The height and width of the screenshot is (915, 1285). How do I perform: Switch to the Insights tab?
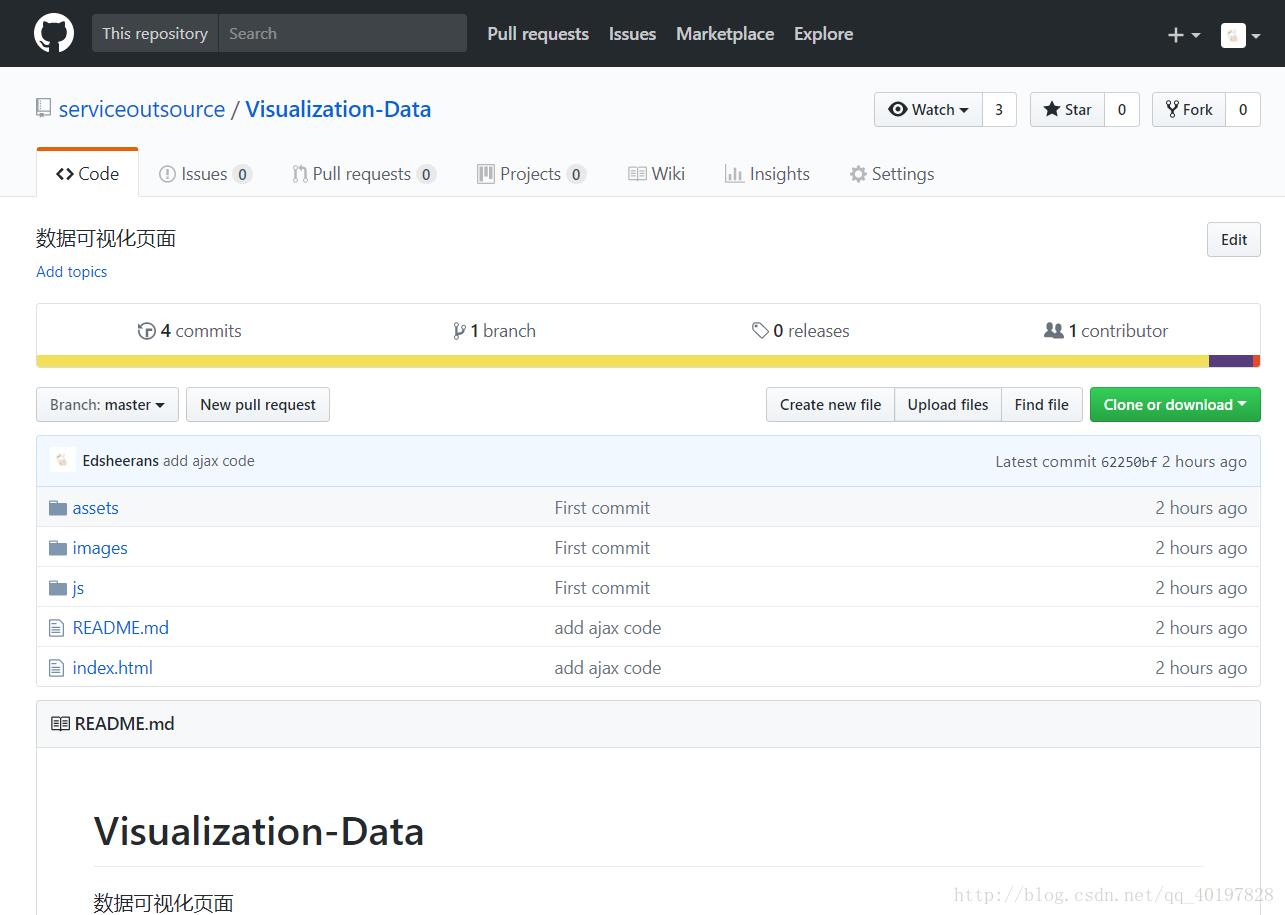(x=767, y=174)
